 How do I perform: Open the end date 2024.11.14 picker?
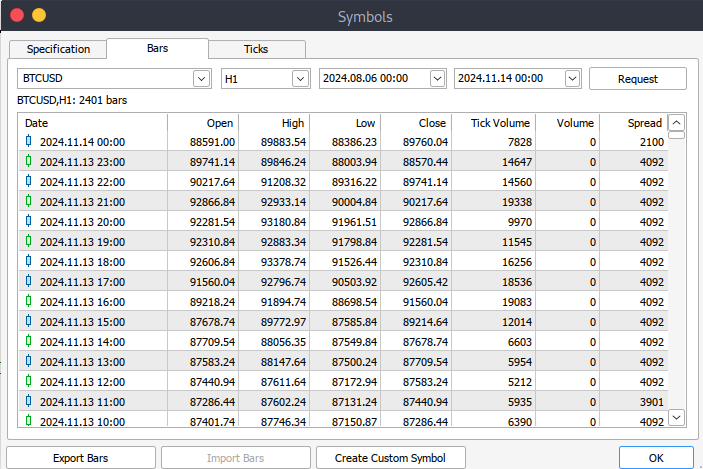pyautogui.click(x=572, y=78)
